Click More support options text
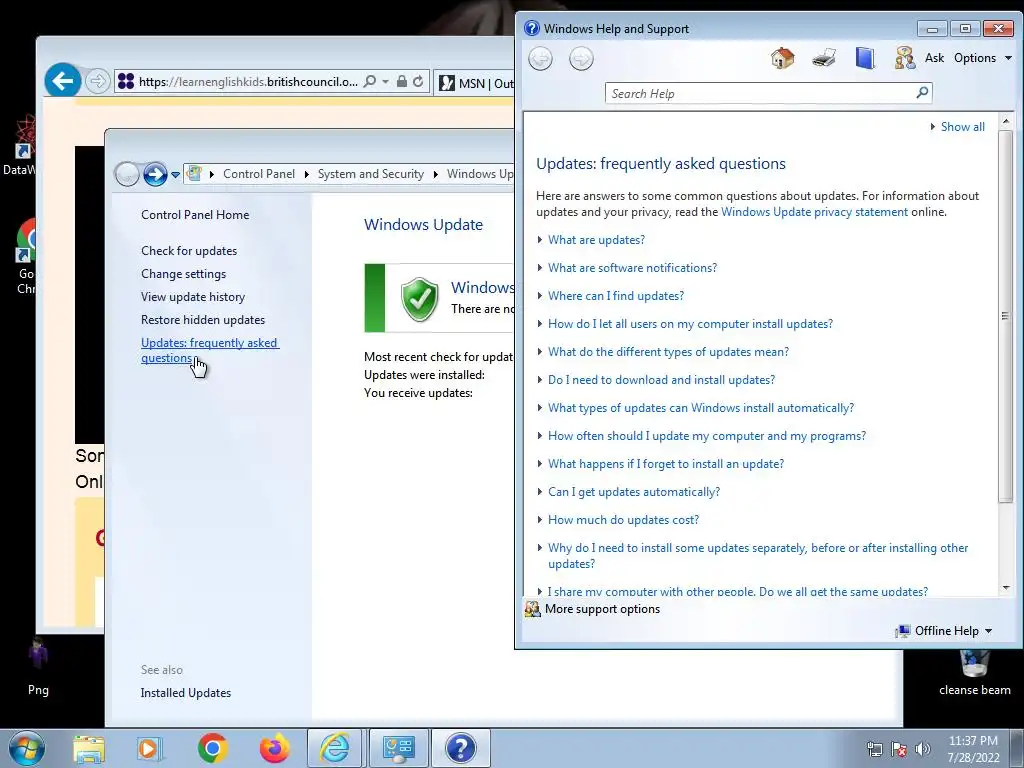The image size is (1024, 768). pyautogui.click(x=602, y=609)
